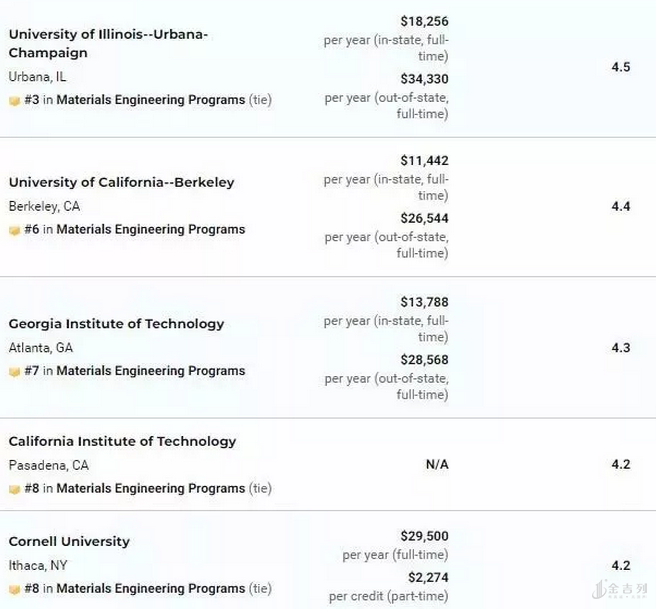Click Berkeley Materials Engineering Programs ranking link
This screenshot has height=609, width=656.
(x=150, y=229)
